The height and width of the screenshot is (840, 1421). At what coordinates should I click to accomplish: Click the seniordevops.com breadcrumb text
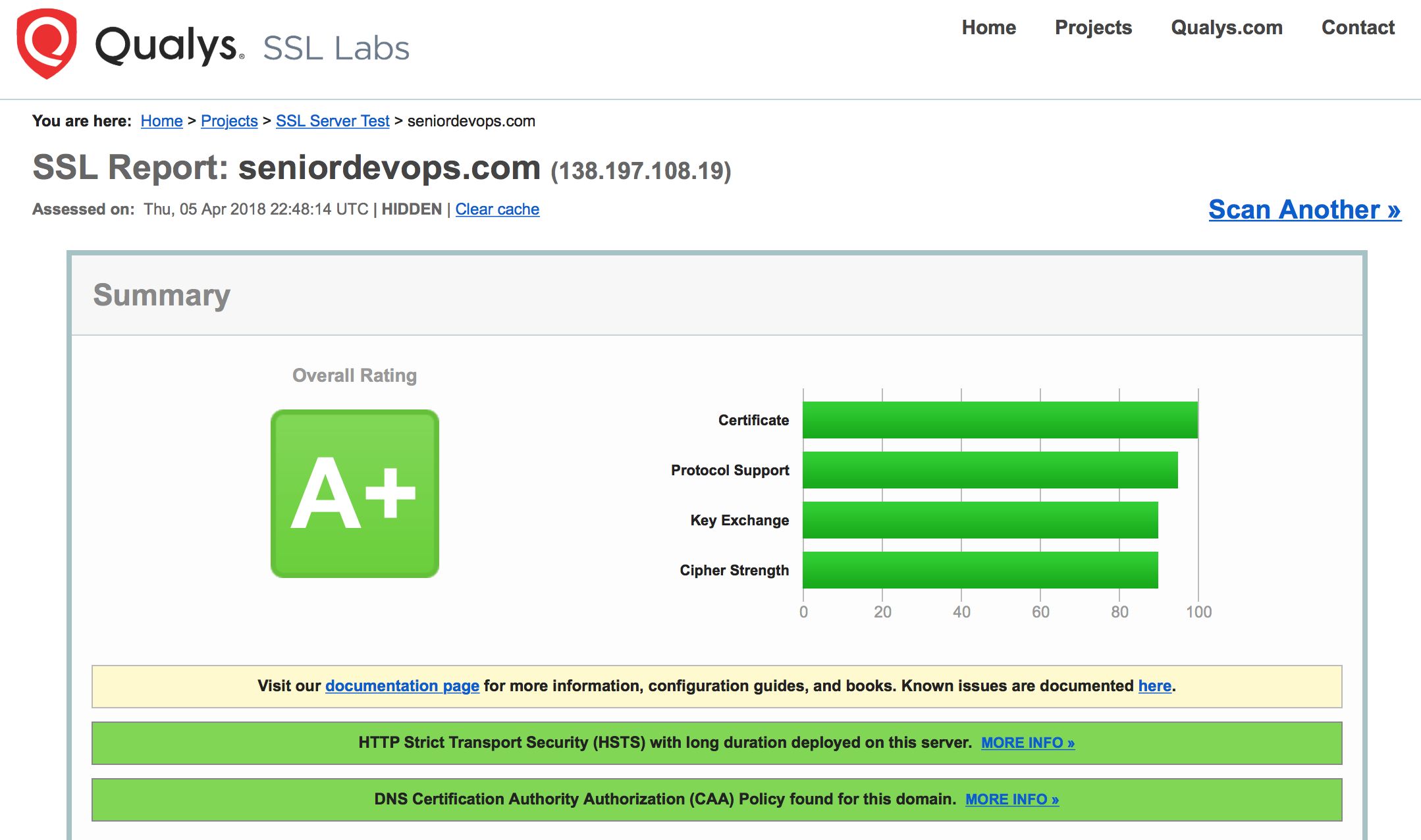(470, 120)
